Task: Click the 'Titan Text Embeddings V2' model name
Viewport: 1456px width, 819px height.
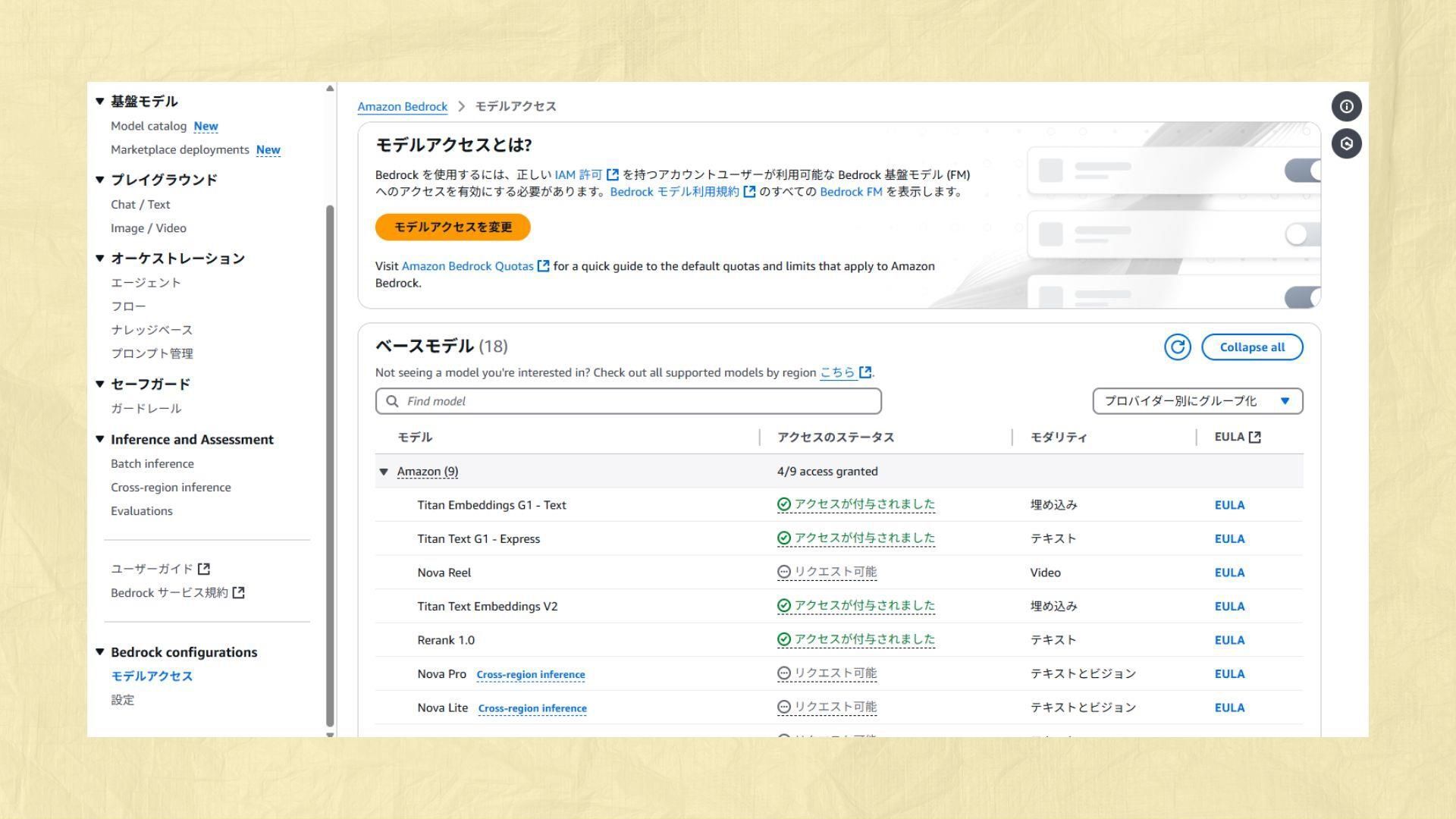Action: 487,607
